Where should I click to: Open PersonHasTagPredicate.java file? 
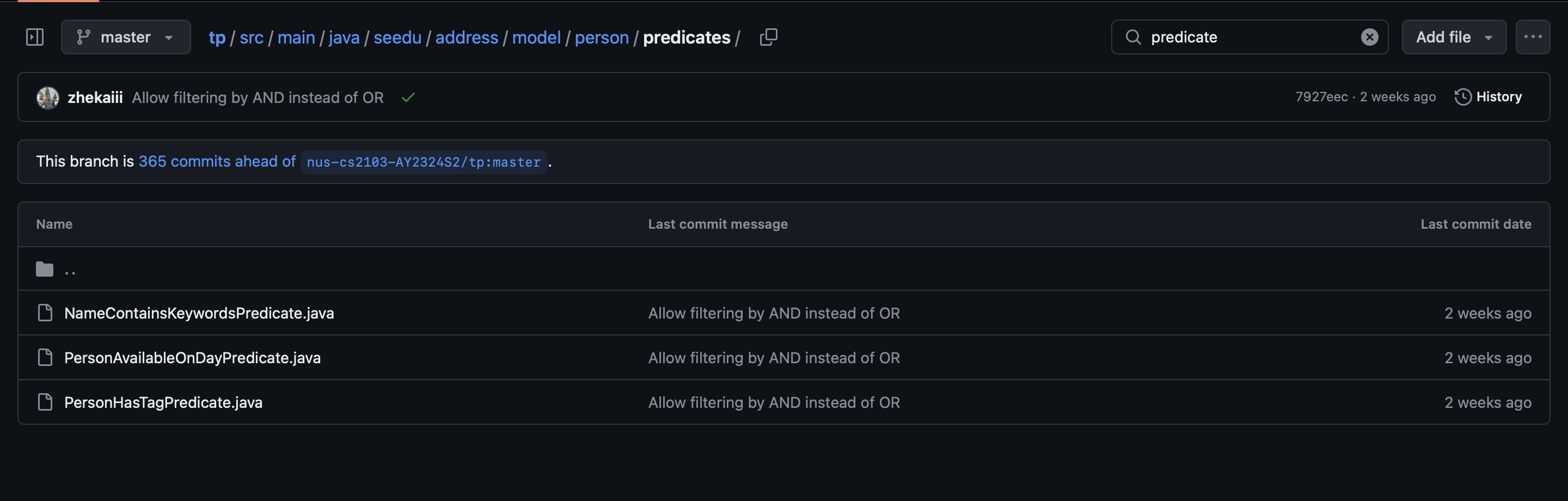point(163,402)
